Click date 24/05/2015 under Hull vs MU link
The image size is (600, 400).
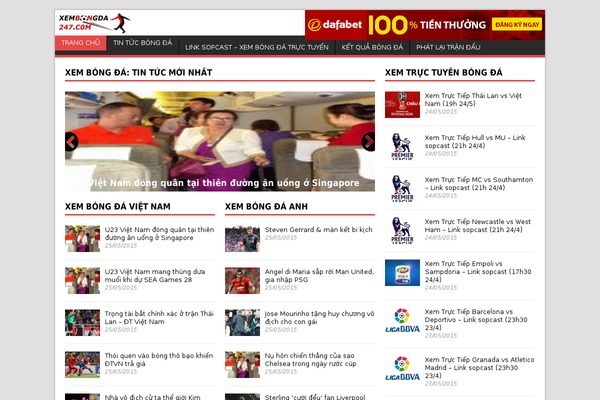click(x=441, y=153)
